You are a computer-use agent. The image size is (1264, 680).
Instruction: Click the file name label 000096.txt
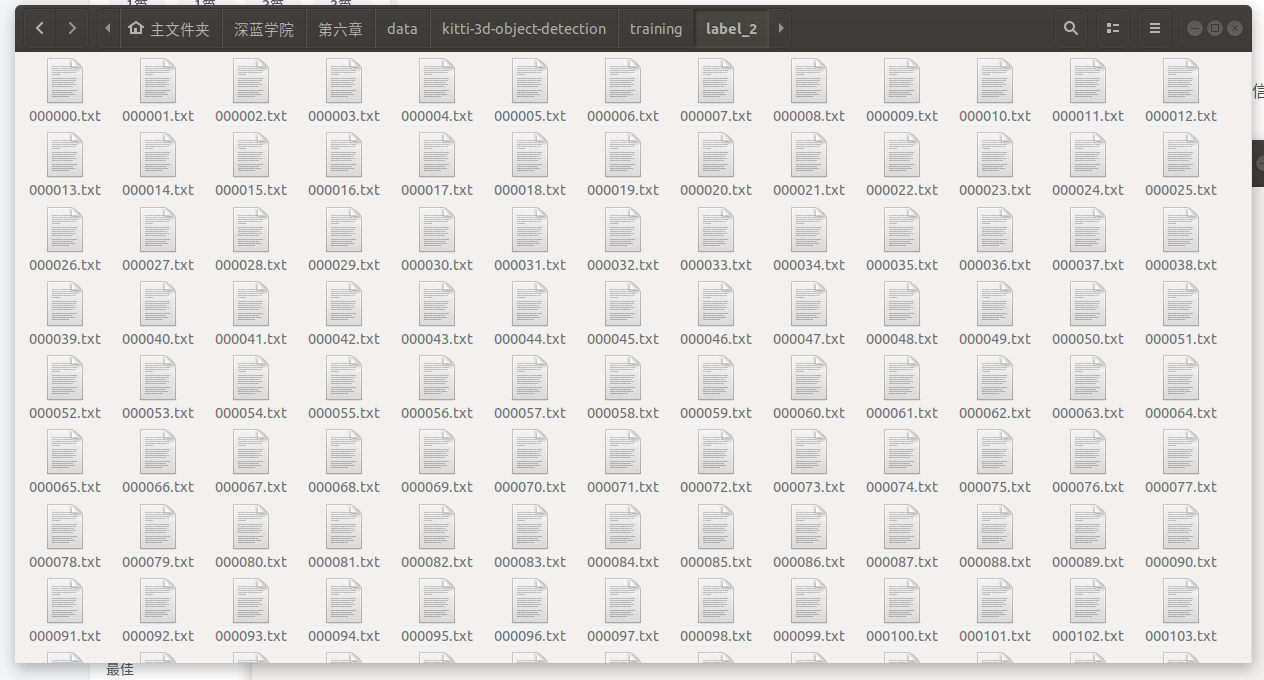click(x=530, y=636)
